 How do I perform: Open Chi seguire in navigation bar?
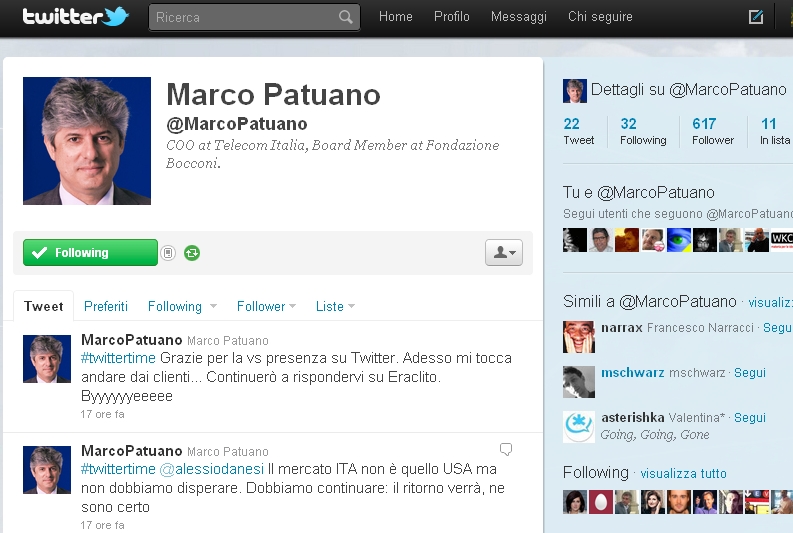(600, 17)
